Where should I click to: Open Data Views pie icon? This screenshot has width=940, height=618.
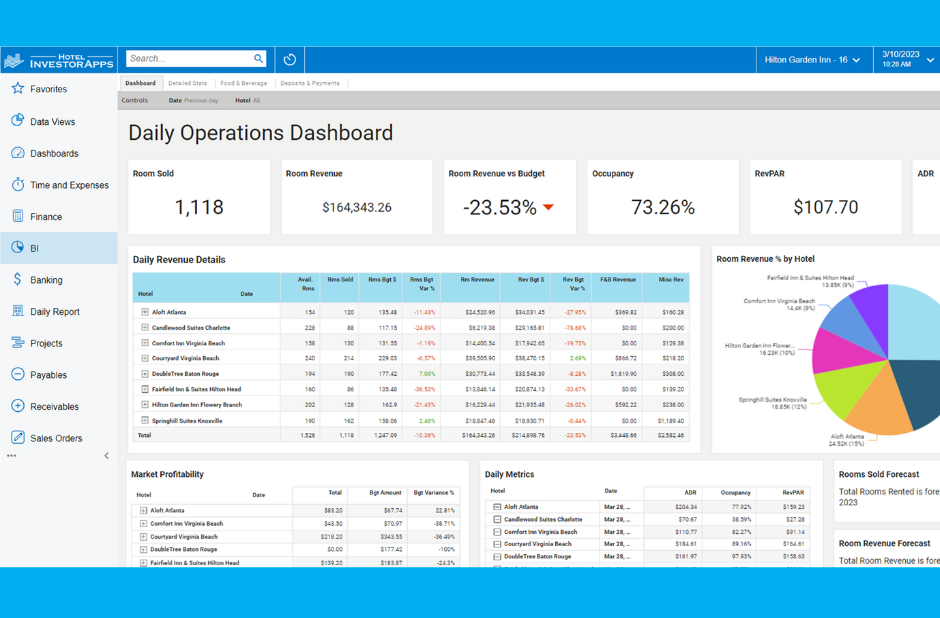pyautogui.click(x=18, y=120)
